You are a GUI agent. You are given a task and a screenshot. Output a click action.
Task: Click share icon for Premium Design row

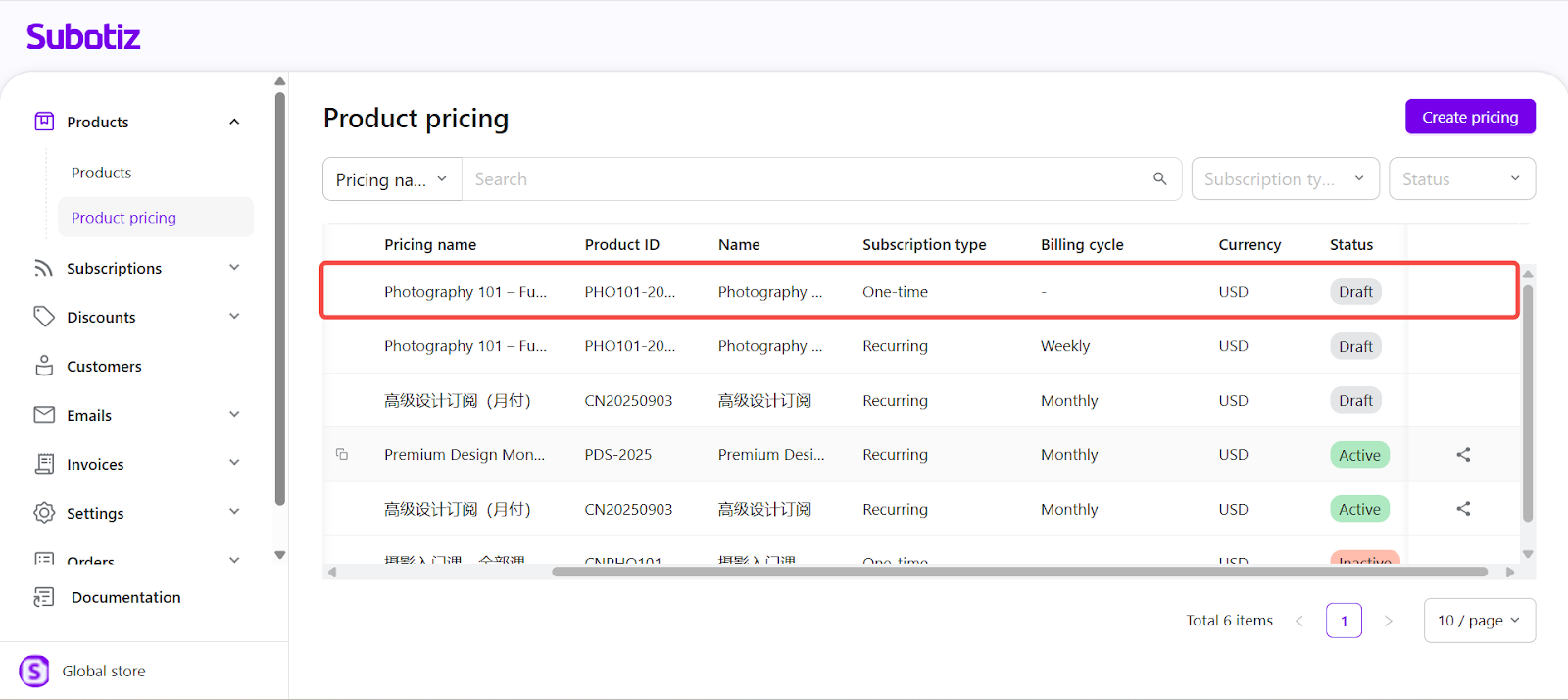(x=1463, y=455)
